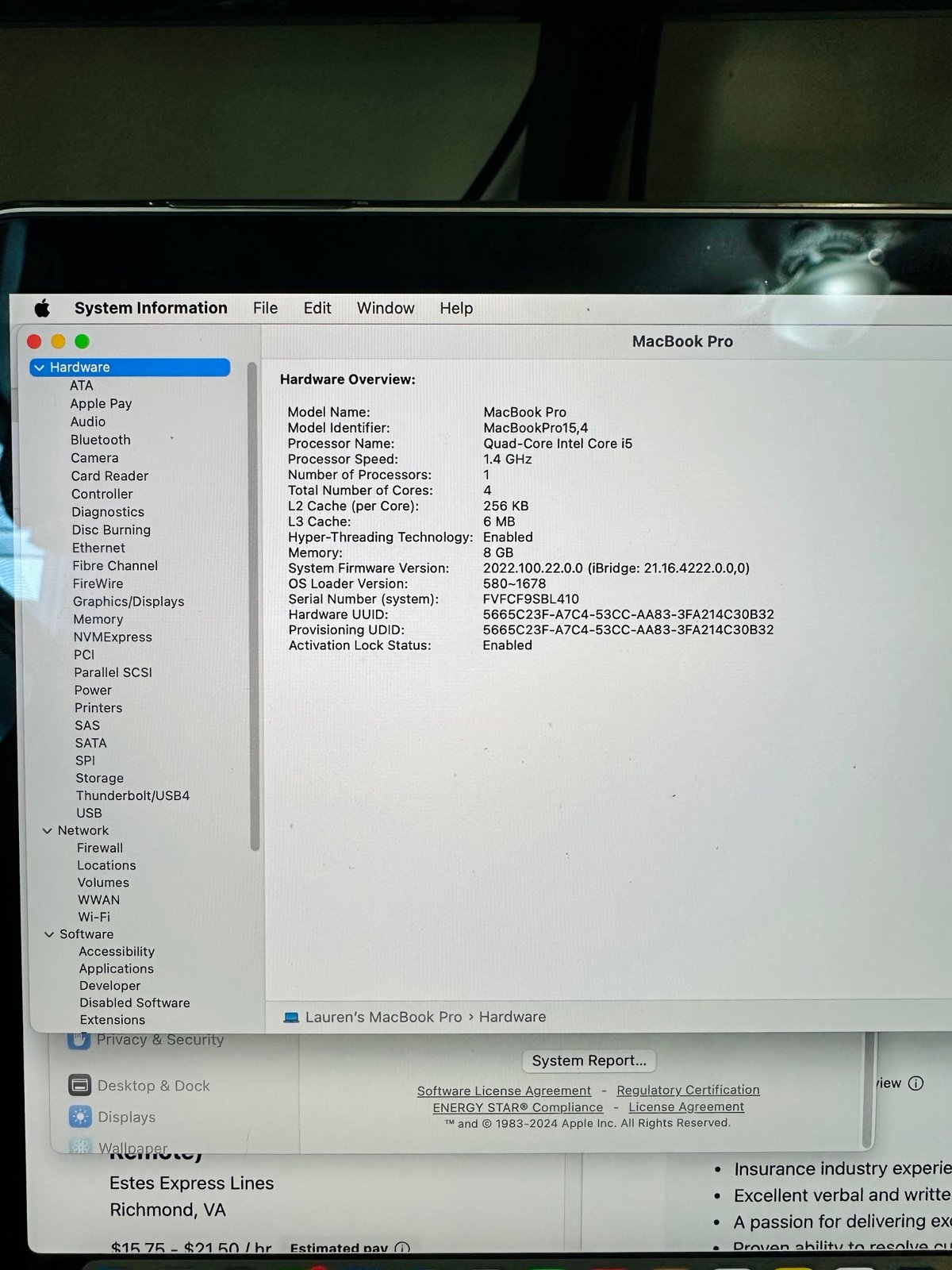Select Disc Burning in the sidebar
This screenshot has width=952, height=1270.
[111, 530]
